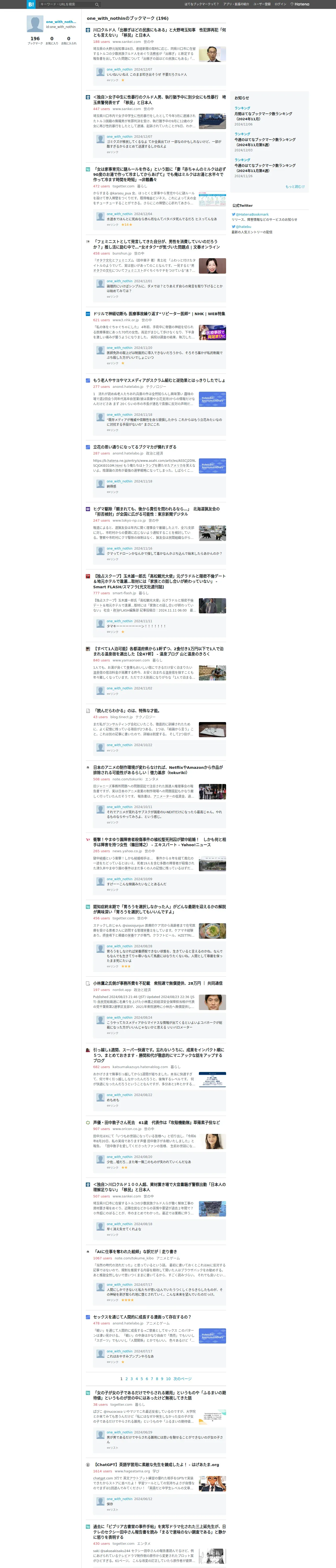Open the one_with_noth... username link in sidebar
The width and height of the screenshot is (336, 1568).
click(61, 22)
